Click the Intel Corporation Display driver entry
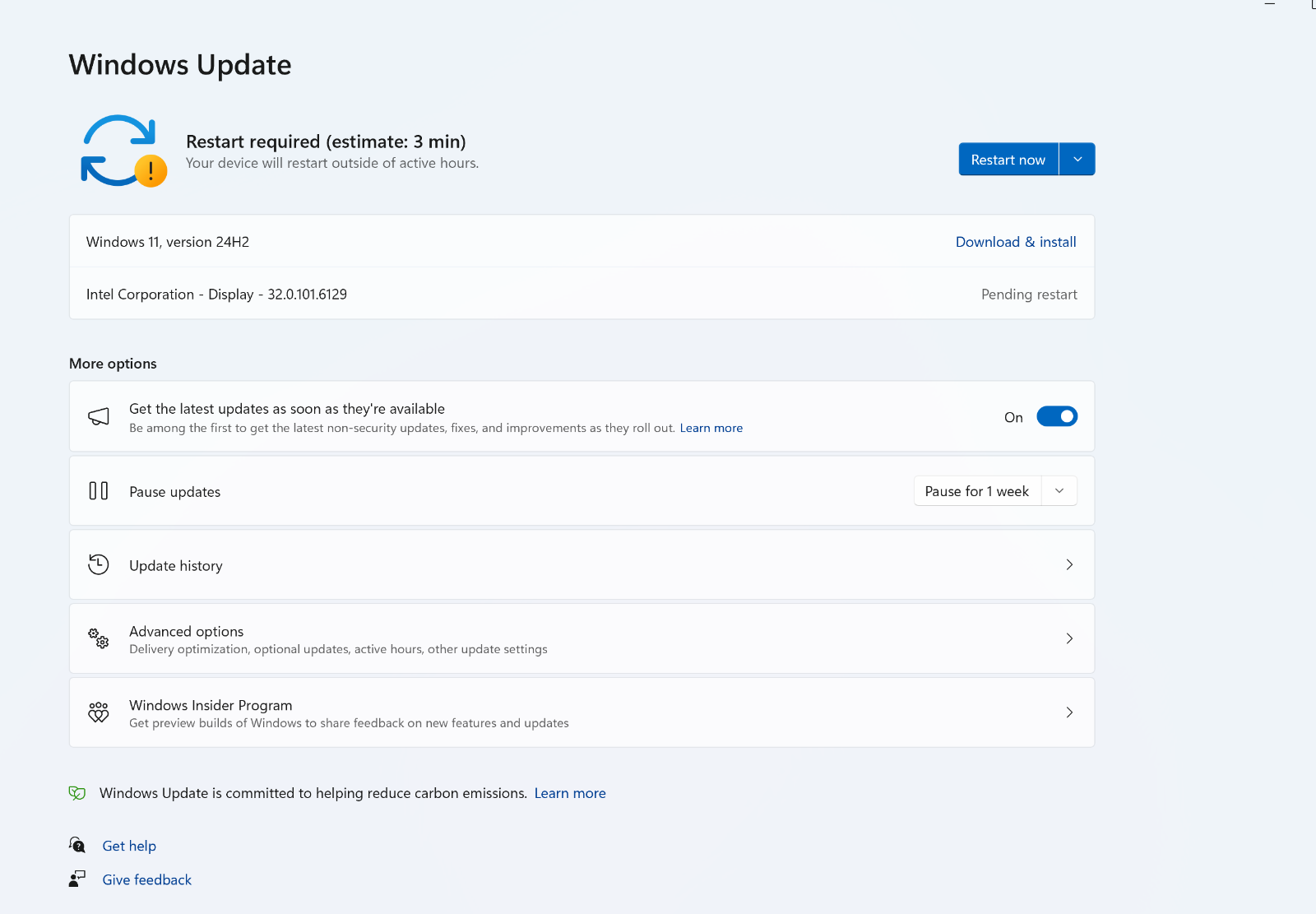 [x=216, y=295]
